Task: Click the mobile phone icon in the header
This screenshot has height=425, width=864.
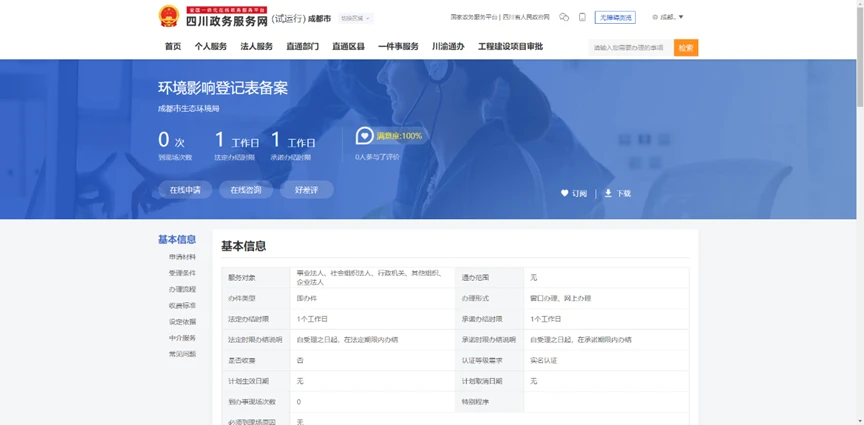Action: 582,17
